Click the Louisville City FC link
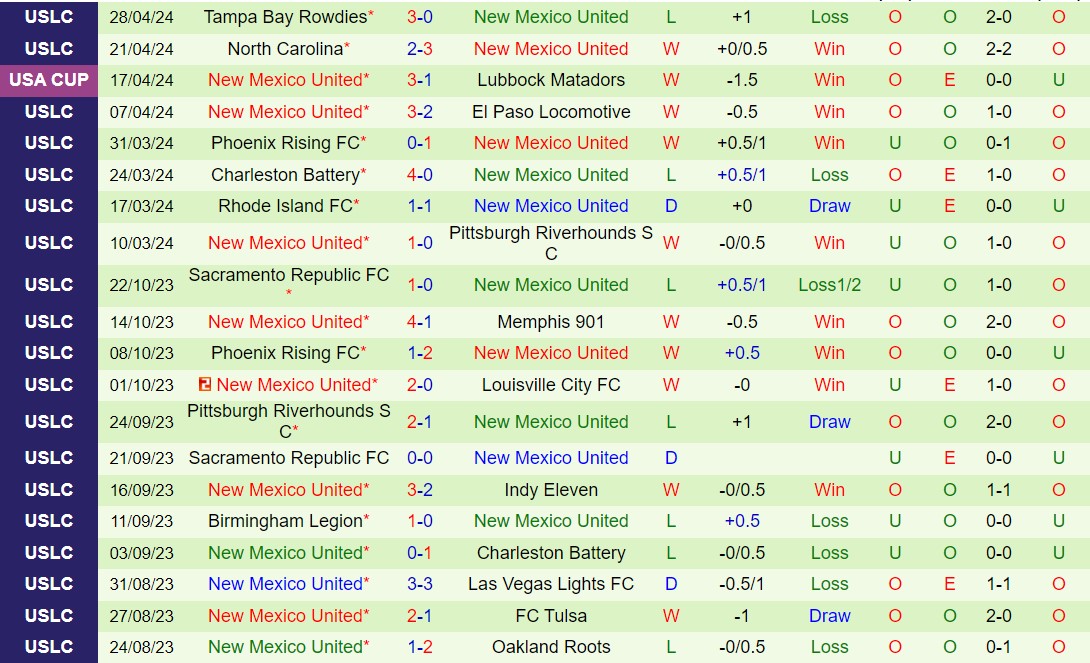The height and width of the screenshot is (663, 1090). click(551, 385)
